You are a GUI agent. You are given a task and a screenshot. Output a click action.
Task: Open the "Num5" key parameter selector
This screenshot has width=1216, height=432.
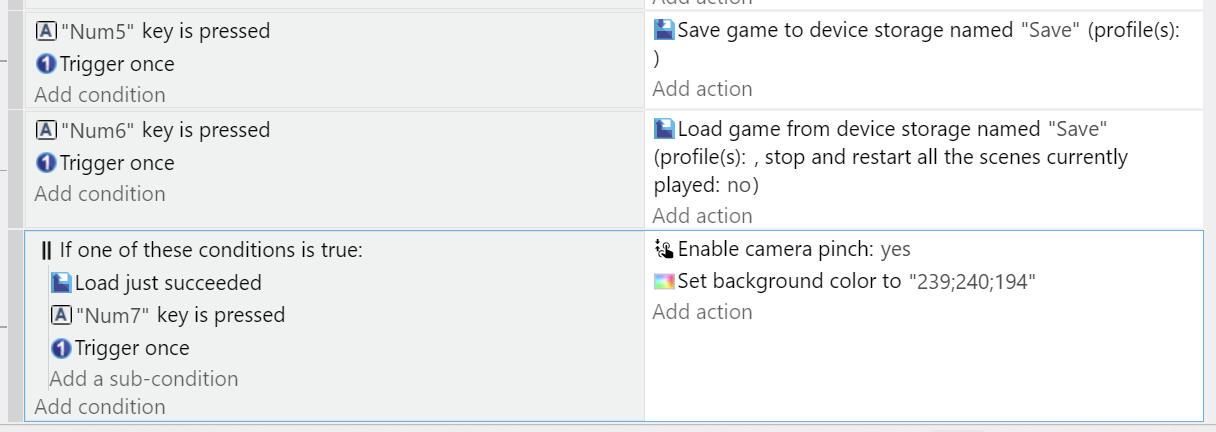pos(98,31)
